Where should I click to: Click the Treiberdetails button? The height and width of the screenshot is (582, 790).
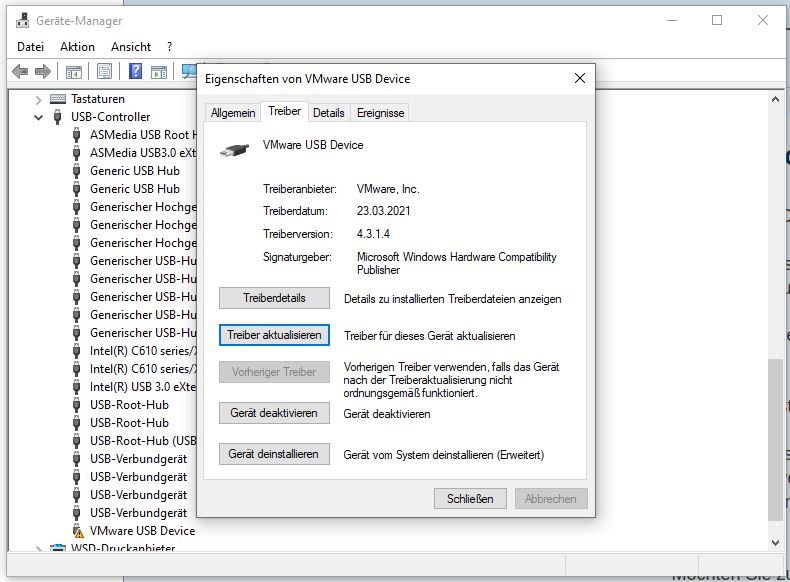[274, 298]
